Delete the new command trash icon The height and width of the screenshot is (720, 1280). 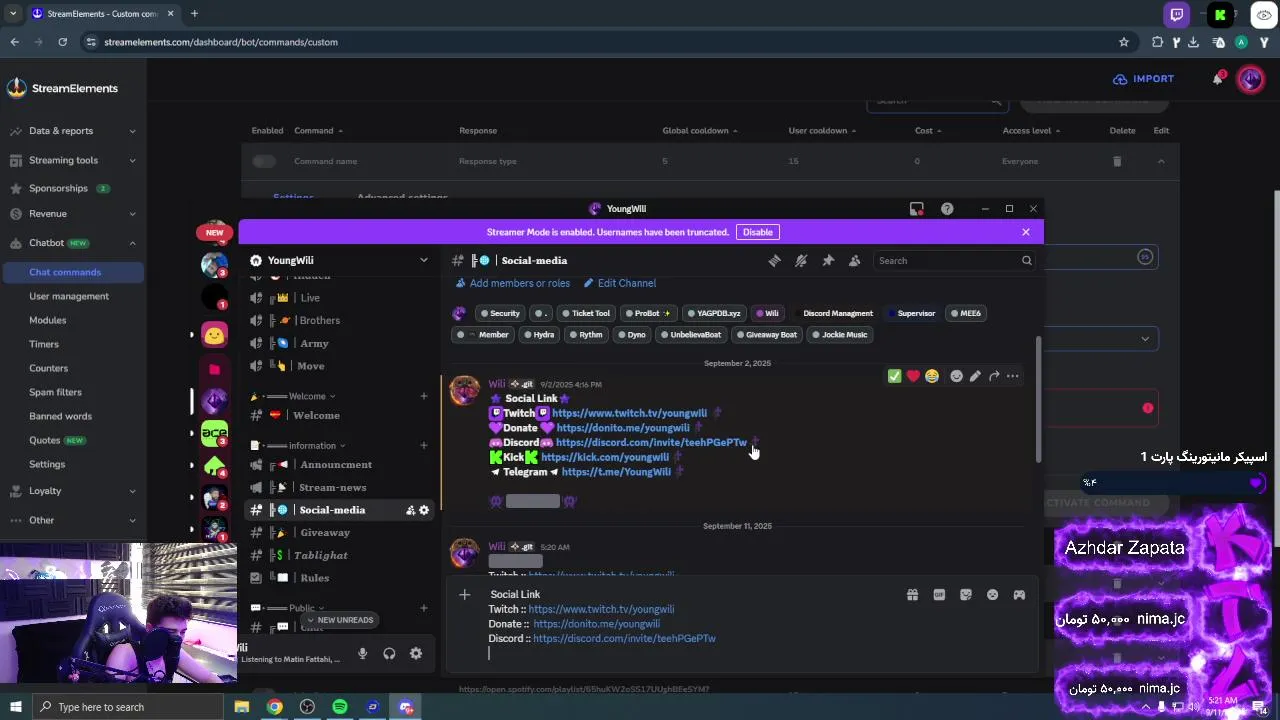[x=1117, y=161]
